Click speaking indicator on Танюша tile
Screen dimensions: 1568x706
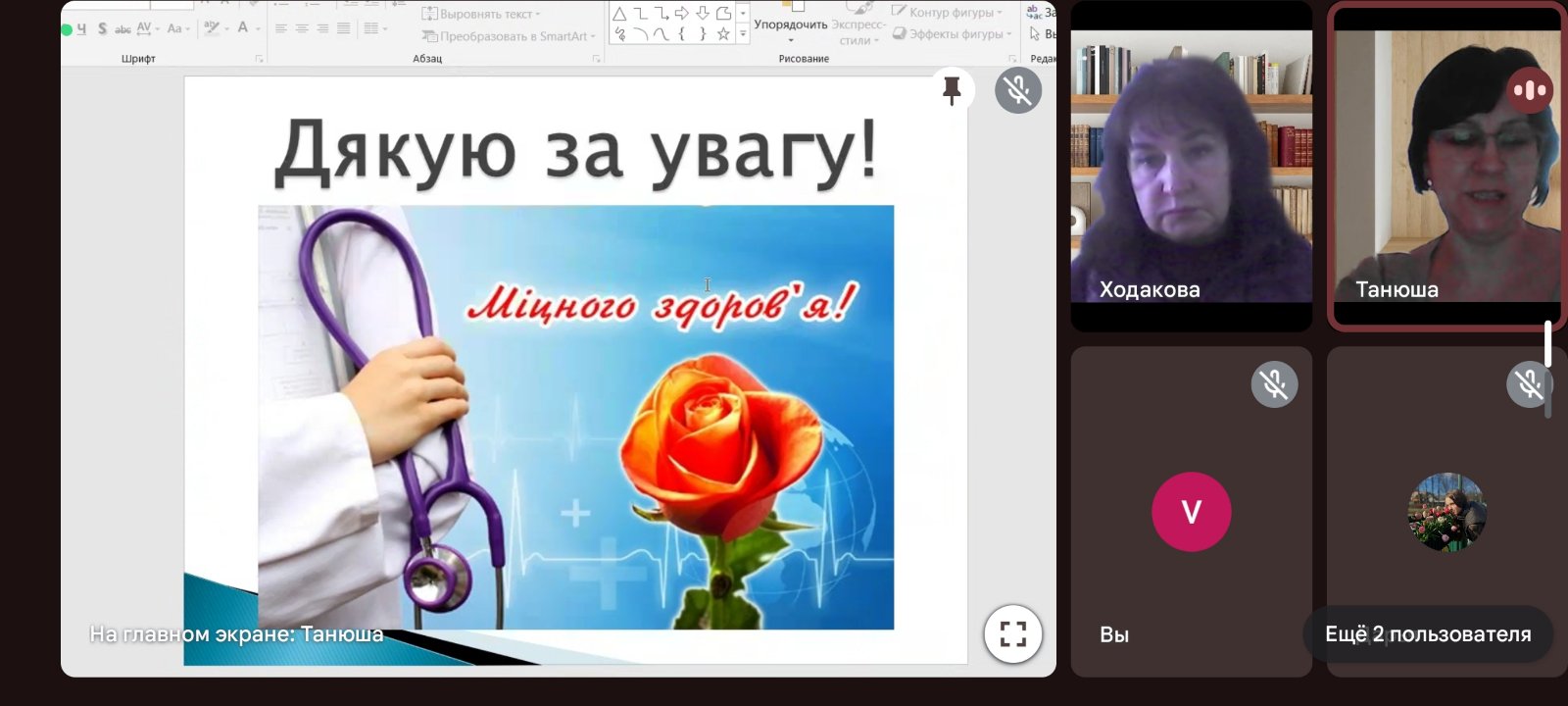pyautogui.click(x=1529, y=90)
